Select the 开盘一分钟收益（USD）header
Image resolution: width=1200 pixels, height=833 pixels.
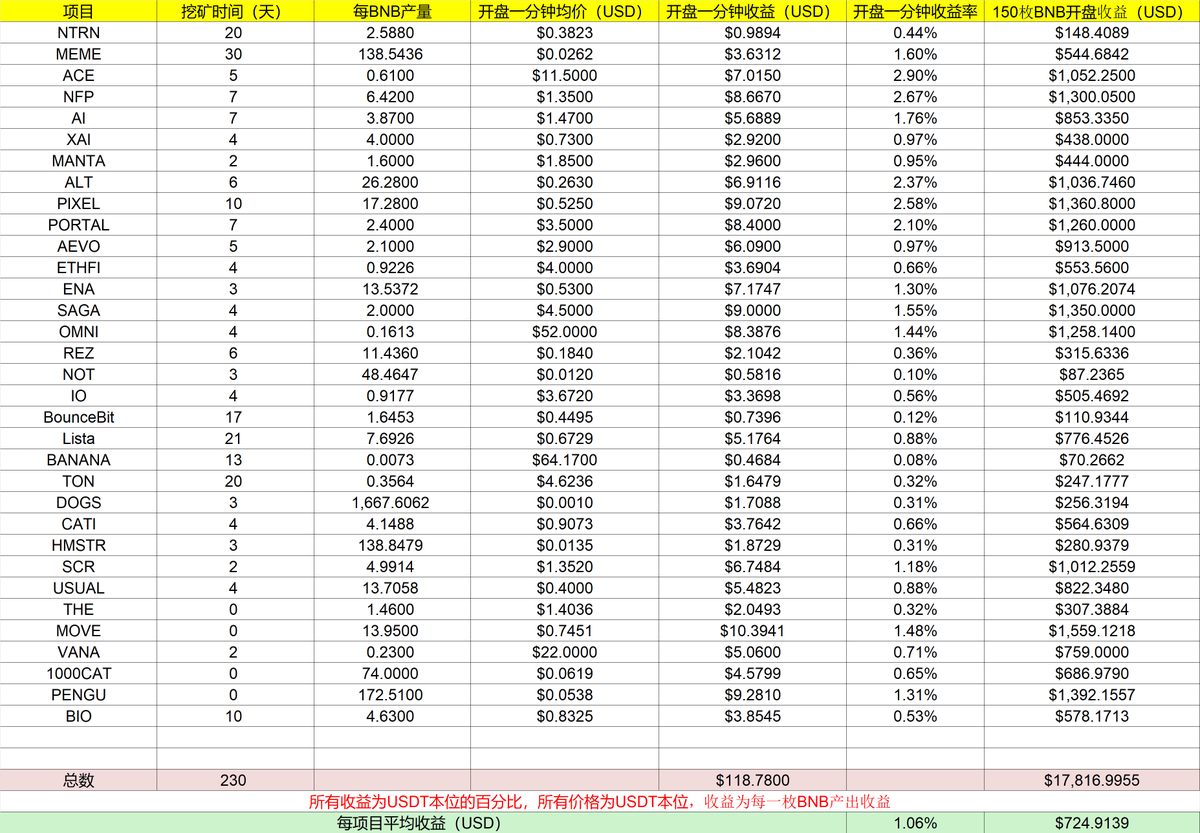[752, 11]
